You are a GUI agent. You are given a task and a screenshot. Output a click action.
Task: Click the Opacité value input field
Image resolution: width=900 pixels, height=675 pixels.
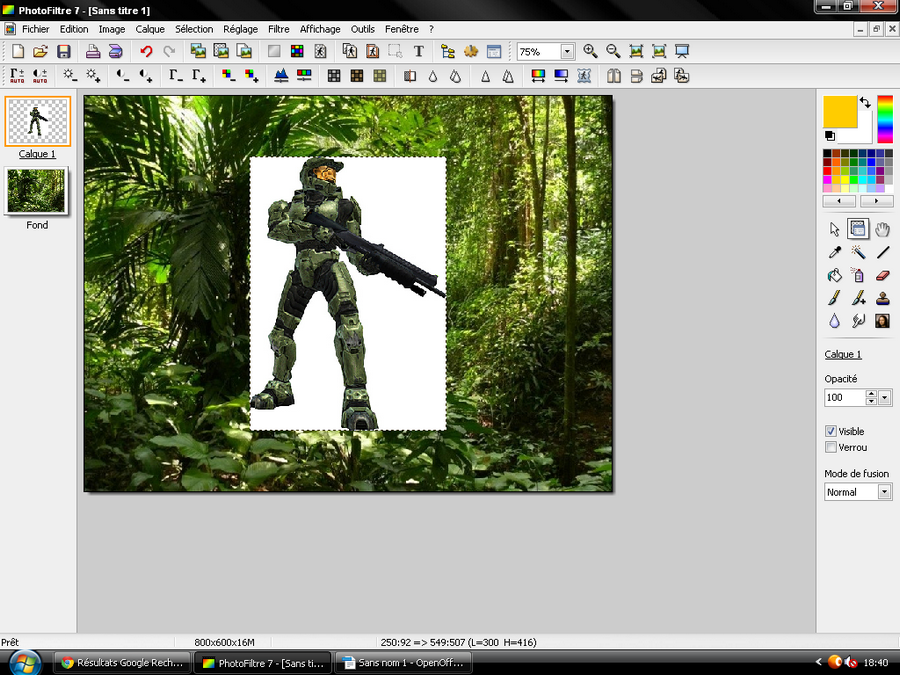[x=844, y=397]
